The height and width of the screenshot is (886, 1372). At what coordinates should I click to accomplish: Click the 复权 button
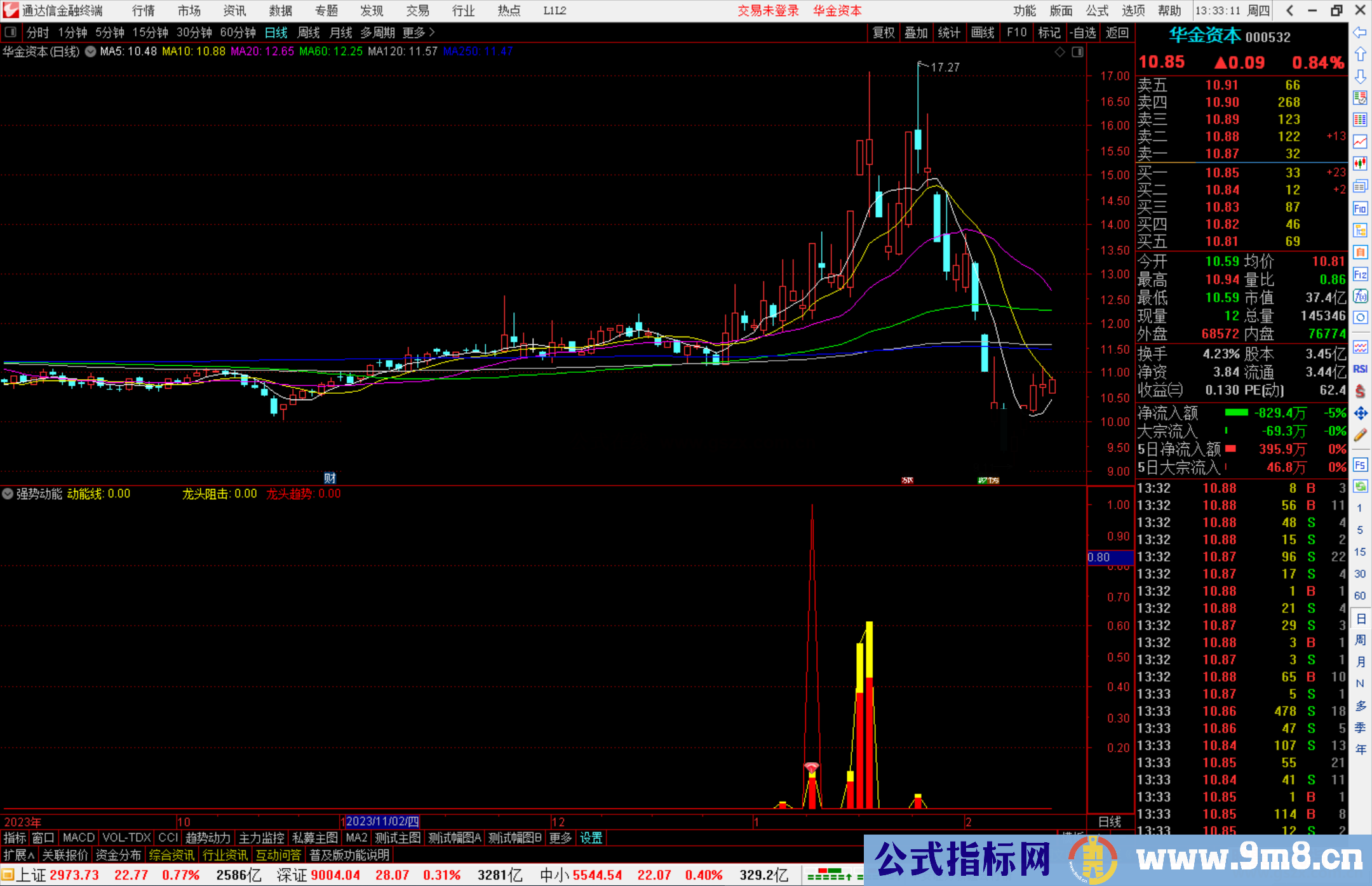coord(884,32)
